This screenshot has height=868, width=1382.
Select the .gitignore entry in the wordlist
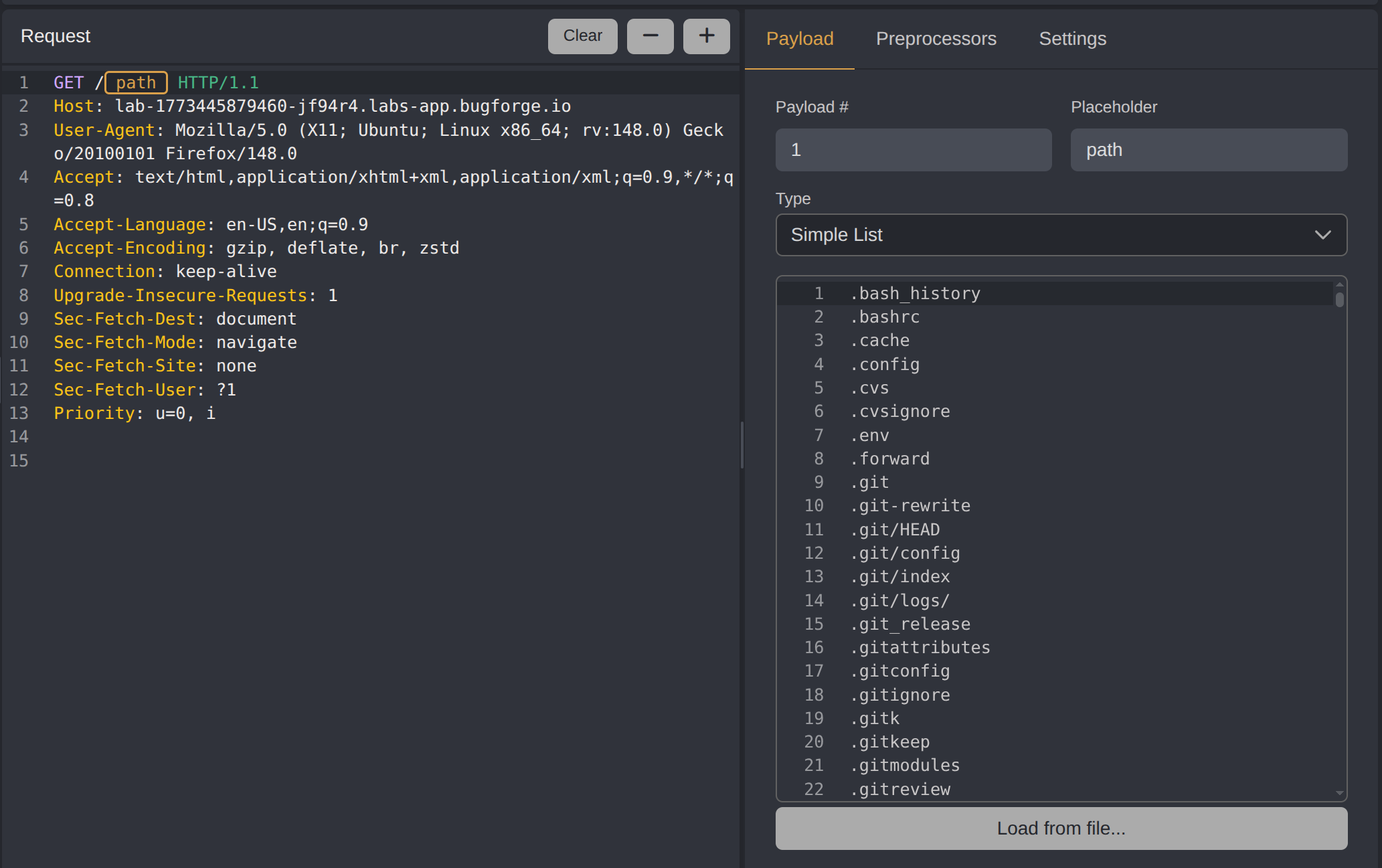(899, 694)
